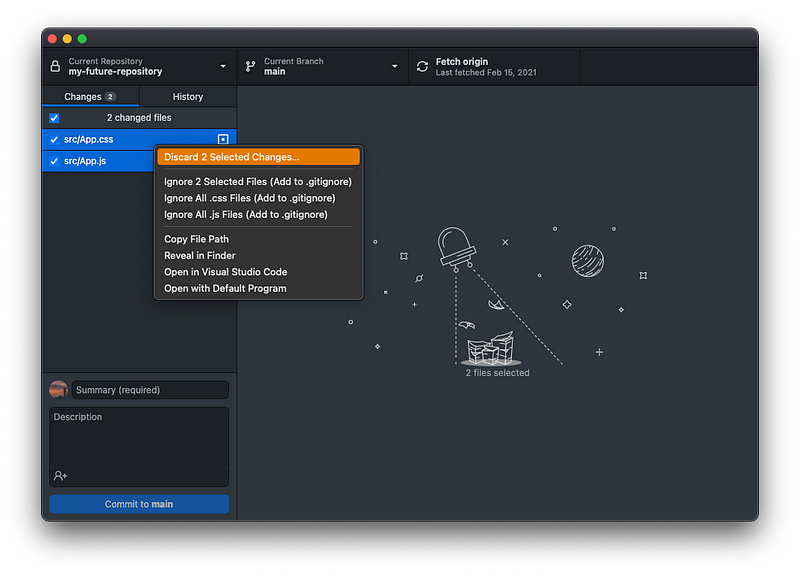This screenshot has width=800, height=576.
Task: Toggle the select-all changed files checkbox
Action: [54, 118]
